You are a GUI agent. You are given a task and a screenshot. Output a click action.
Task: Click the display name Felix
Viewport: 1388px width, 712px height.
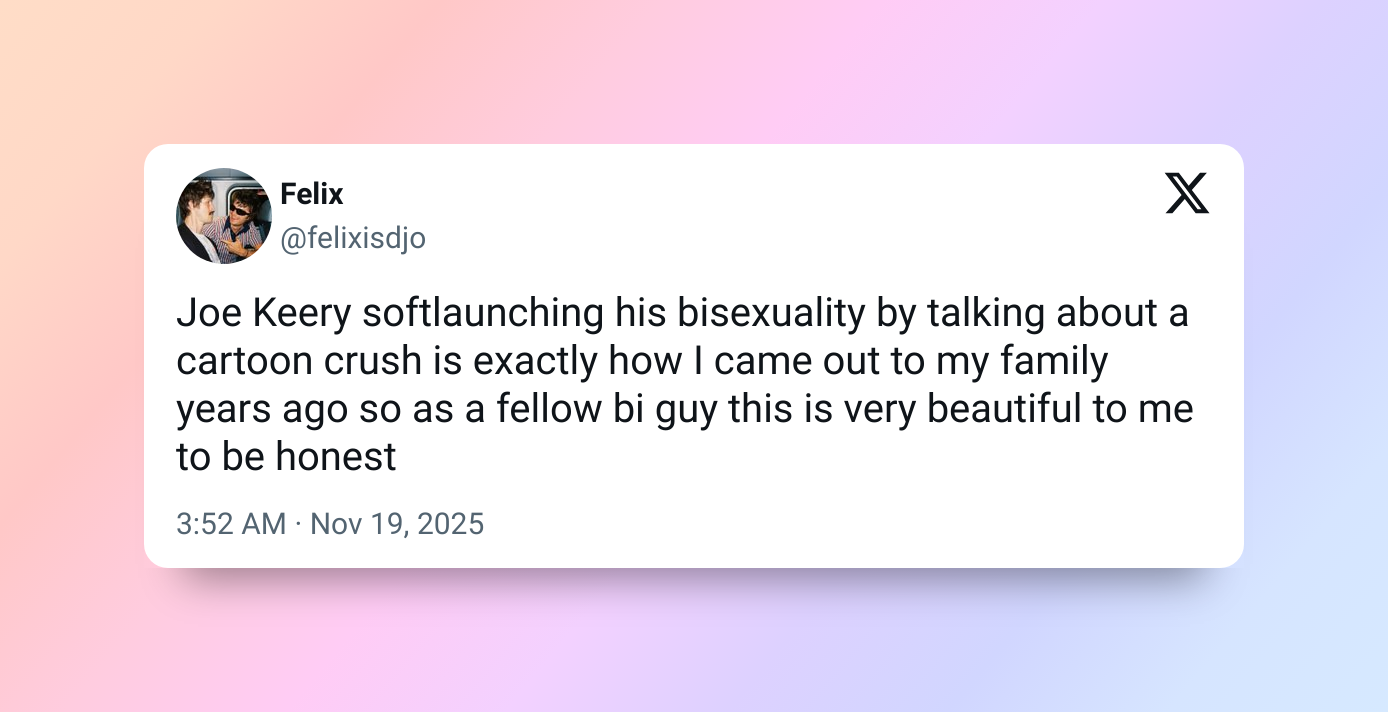point(311,193)
